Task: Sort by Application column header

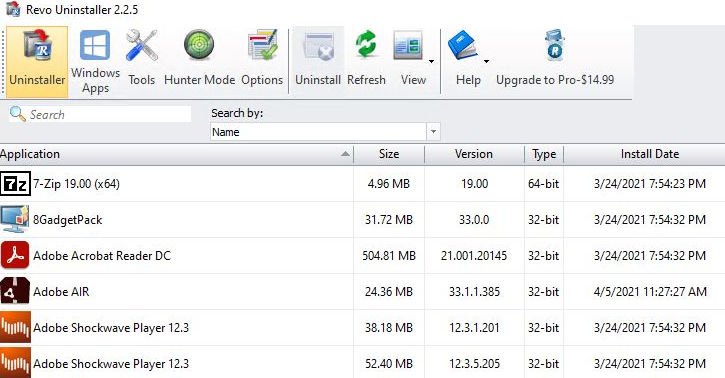Action: [x=176, y=154]
